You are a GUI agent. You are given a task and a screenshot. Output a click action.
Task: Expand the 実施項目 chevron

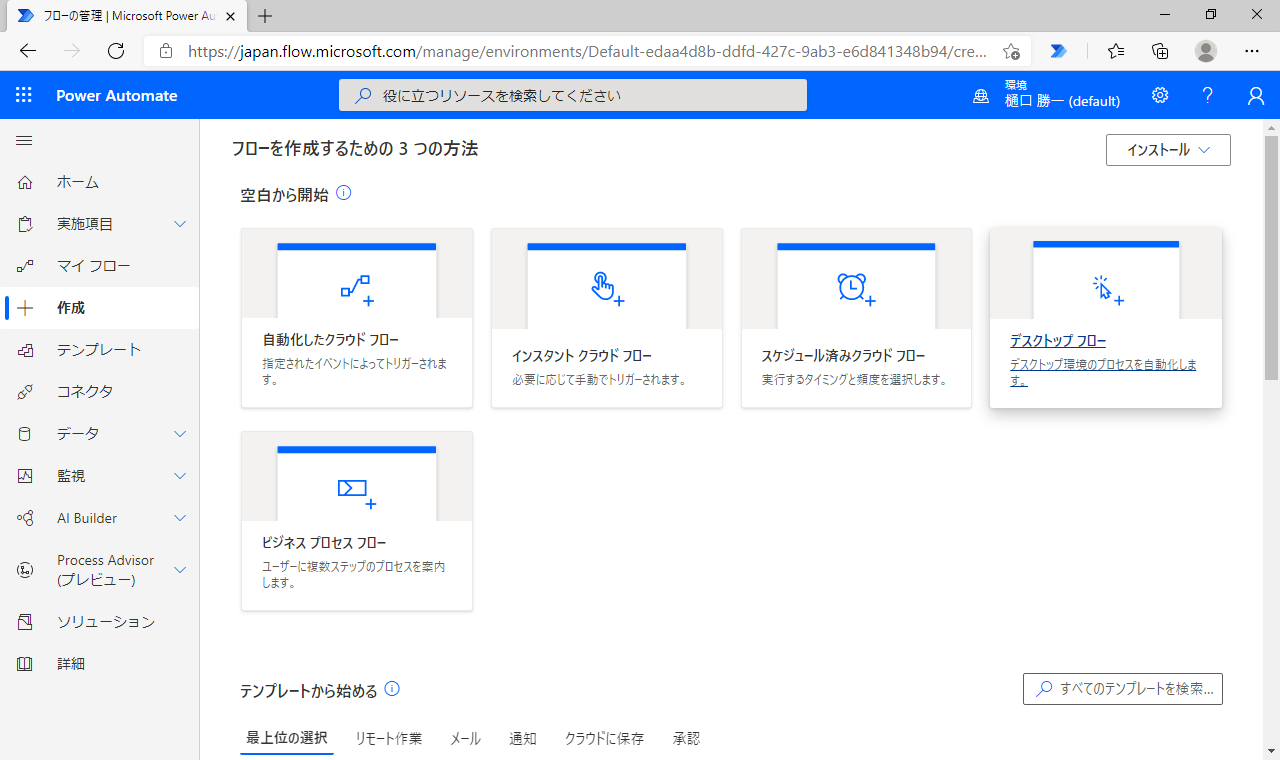pyautogui.click(x=180, y=224)
